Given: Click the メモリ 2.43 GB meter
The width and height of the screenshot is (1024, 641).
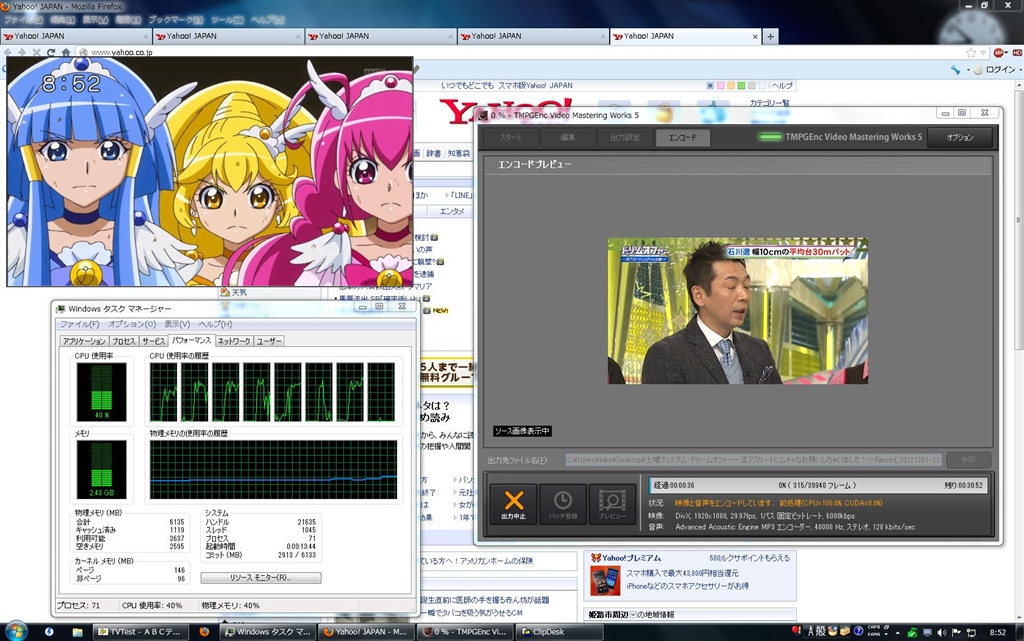Looking at the screenshot, I should coord(101,469).
